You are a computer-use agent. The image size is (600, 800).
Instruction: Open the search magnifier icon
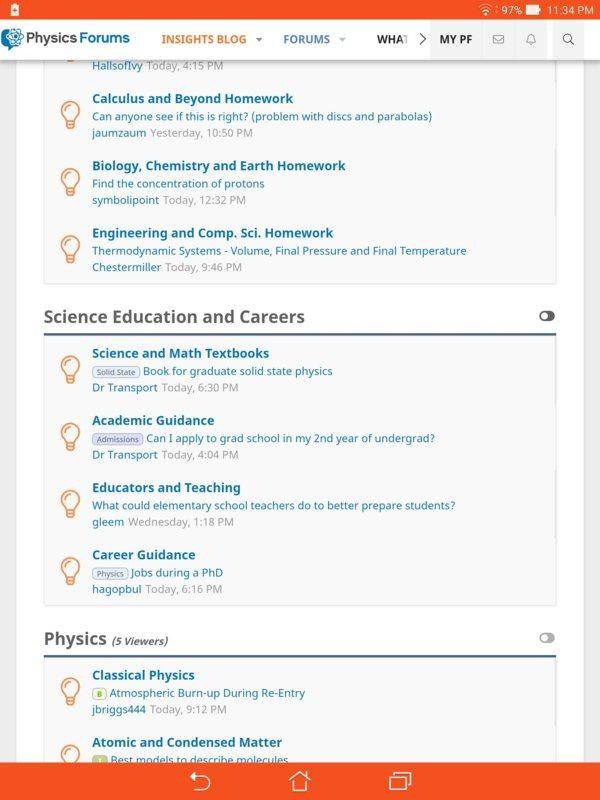[568, 39]
